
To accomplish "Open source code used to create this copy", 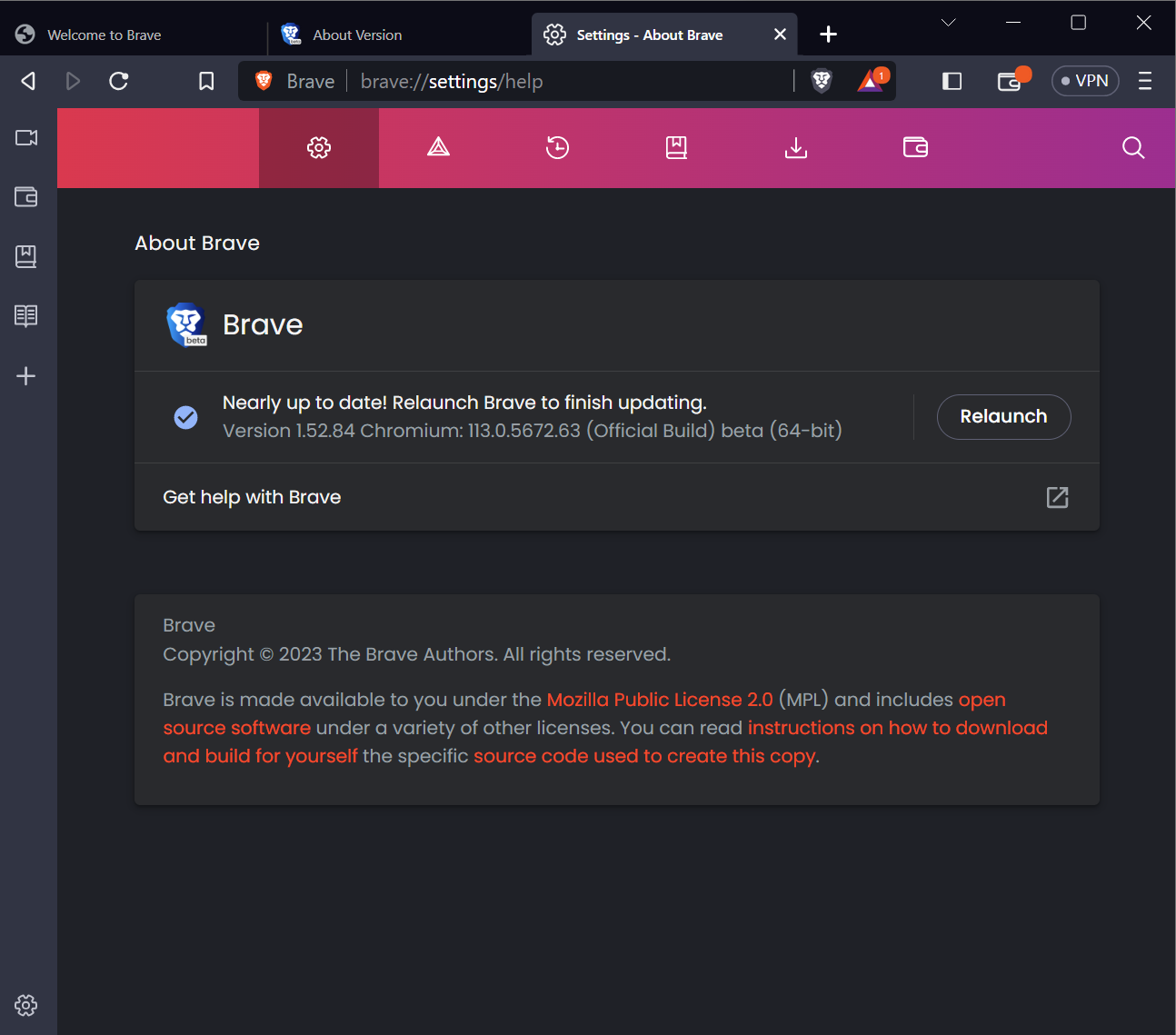I will point(644,756).
